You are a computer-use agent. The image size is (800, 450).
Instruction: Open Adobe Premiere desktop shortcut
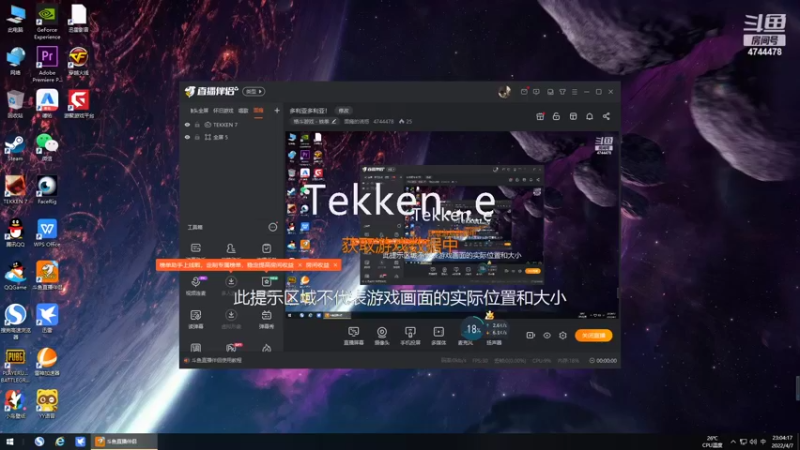tap(47, 64)
